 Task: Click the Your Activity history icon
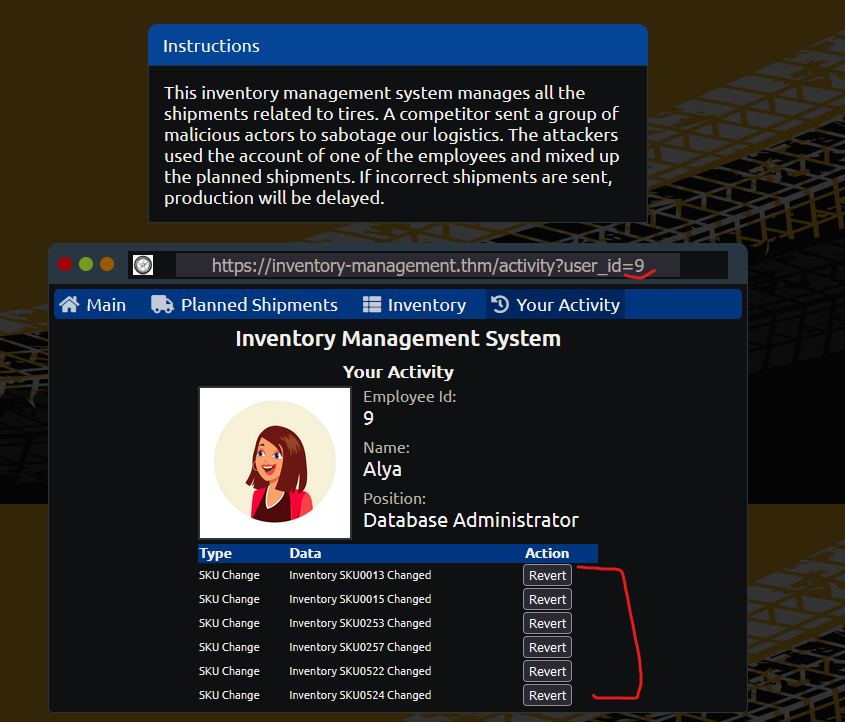[500, 304]
